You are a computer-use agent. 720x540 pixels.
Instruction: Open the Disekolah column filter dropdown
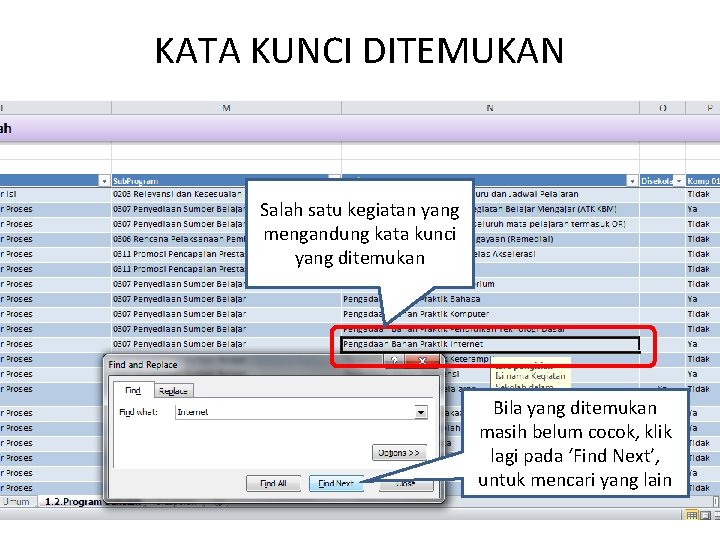[679, 181]
